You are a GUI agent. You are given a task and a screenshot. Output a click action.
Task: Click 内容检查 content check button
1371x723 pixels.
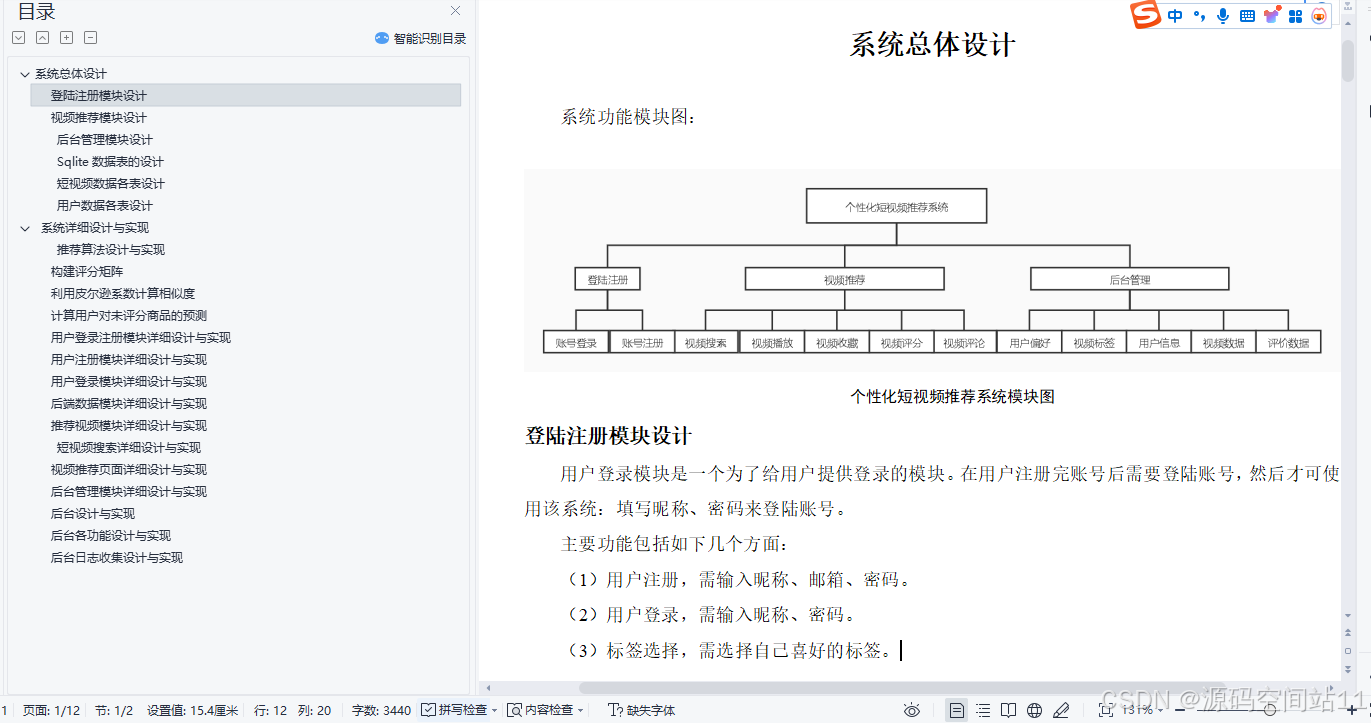[540, 710]
